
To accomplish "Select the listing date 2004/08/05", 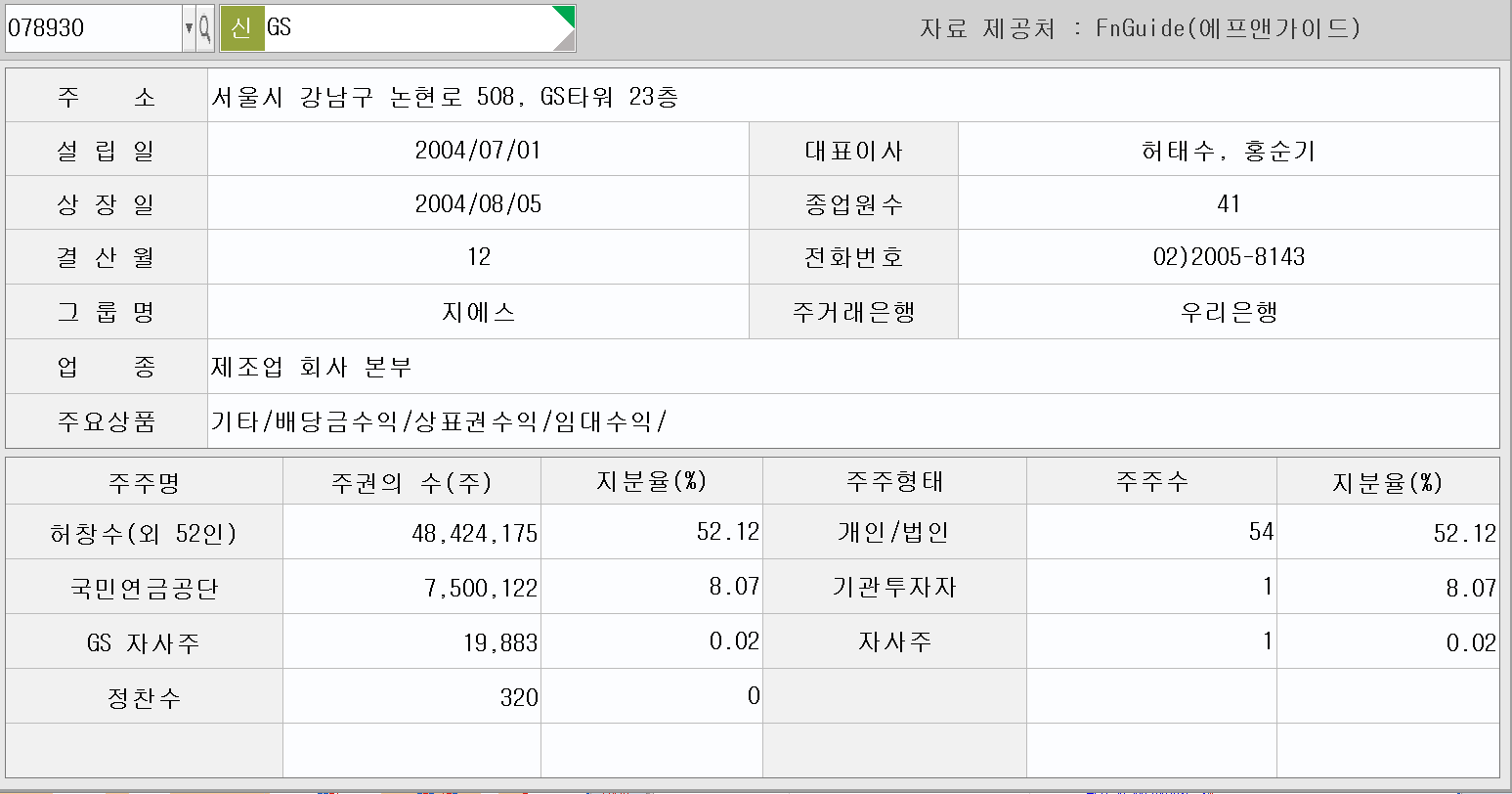I will (x=478, y=203).
